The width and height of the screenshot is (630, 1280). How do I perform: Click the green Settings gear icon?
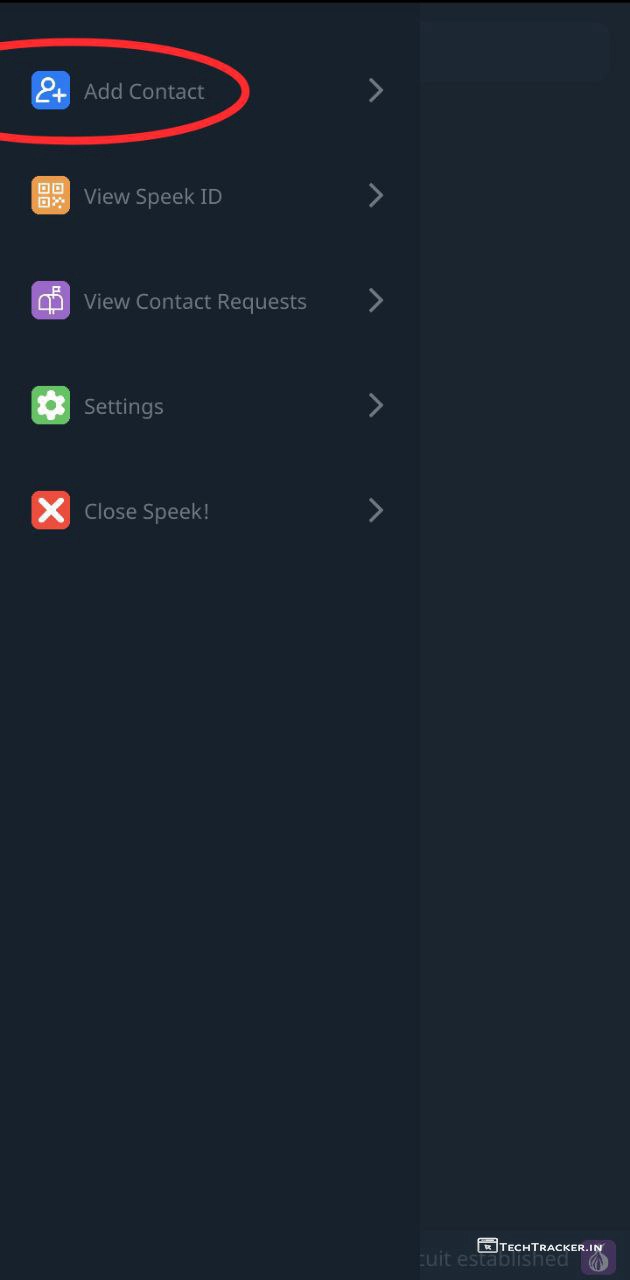click(x=50, y=406)
